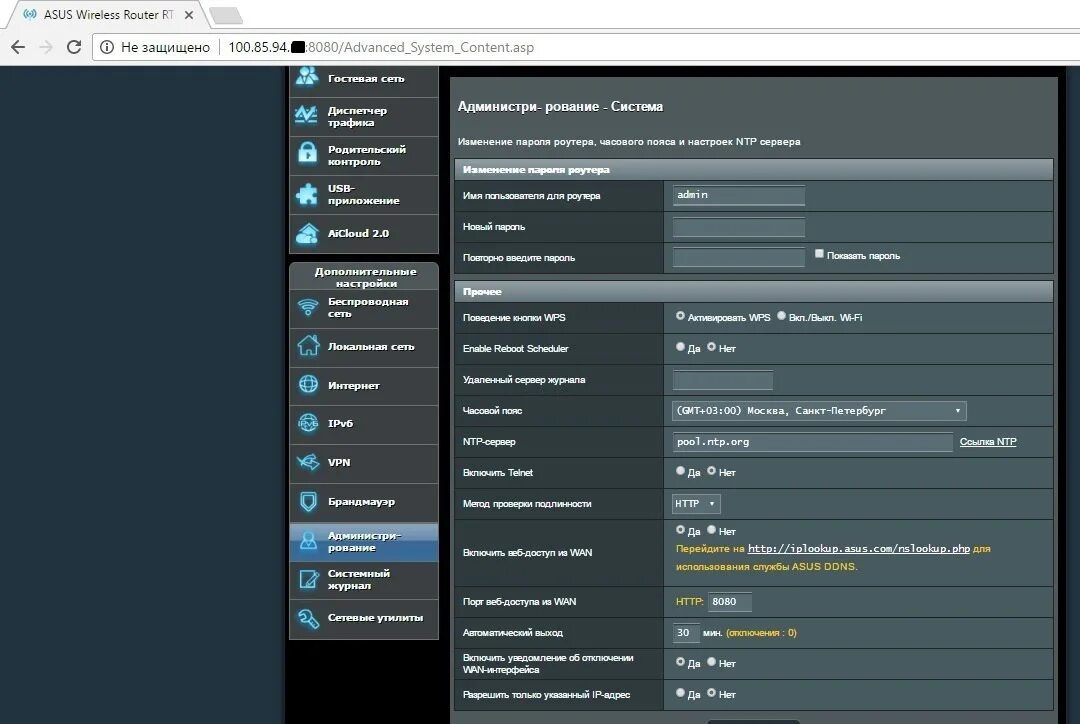Click the remote log server field
Screen dimensions: 1080x724
pos(723,380)
